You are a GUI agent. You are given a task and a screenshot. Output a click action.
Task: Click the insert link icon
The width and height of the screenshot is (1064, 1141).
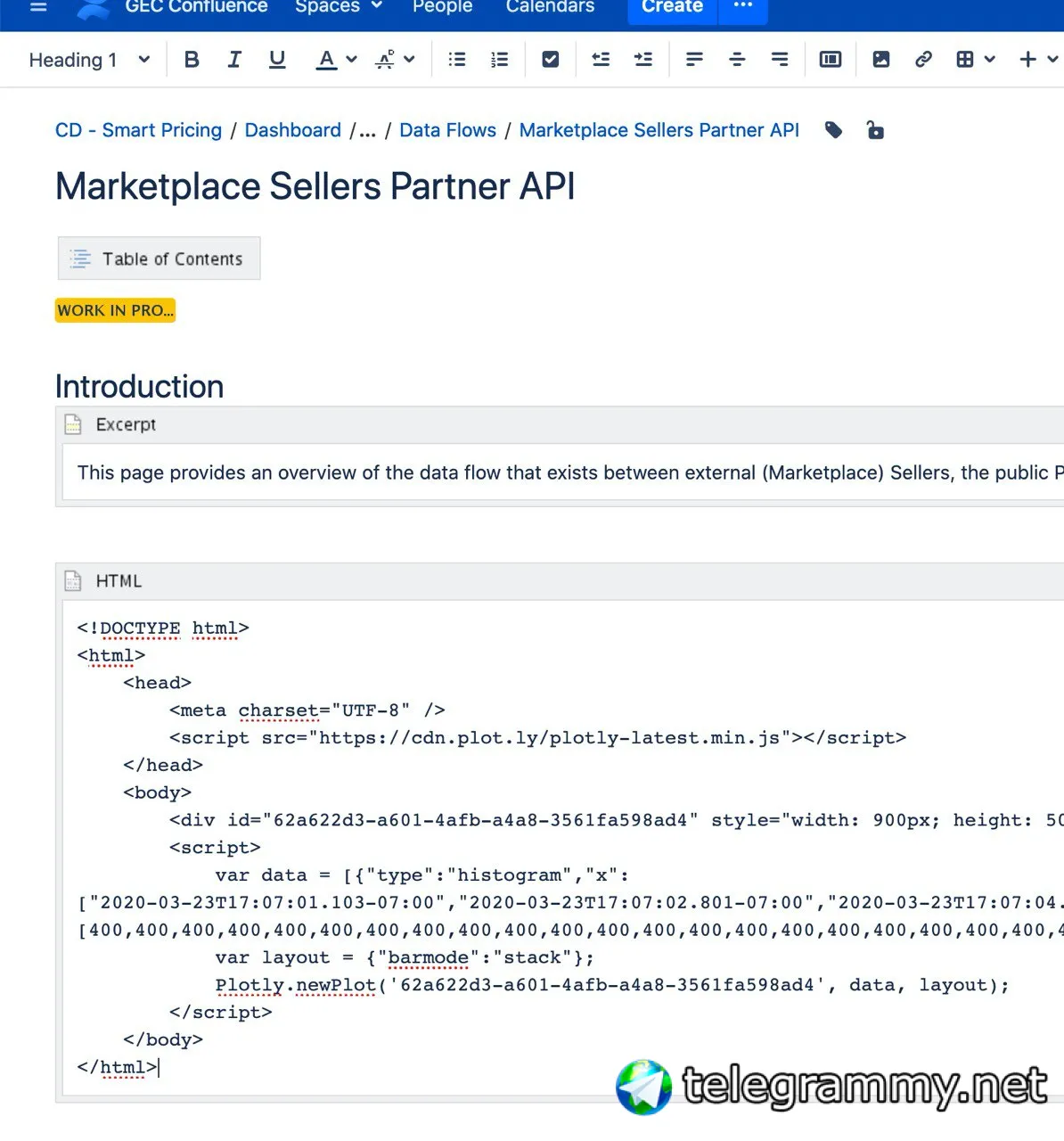tap(923, 60)
